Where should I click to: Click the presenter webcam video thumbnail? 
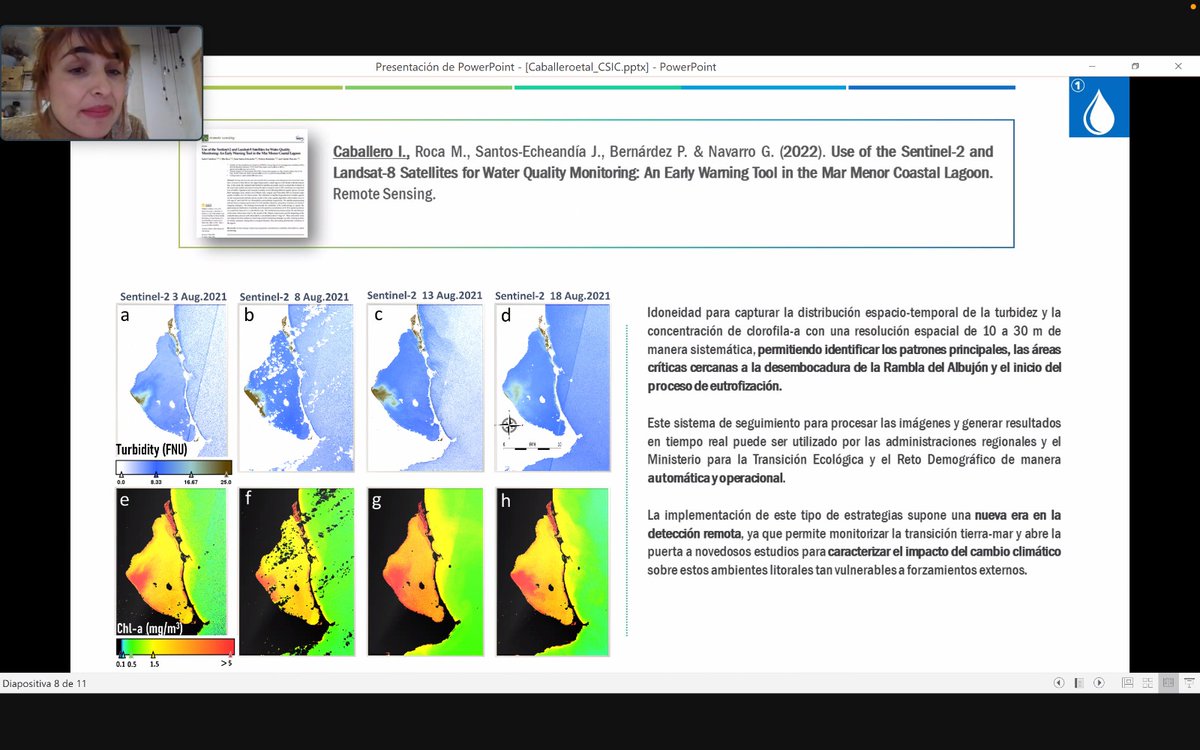coord(102,82)
